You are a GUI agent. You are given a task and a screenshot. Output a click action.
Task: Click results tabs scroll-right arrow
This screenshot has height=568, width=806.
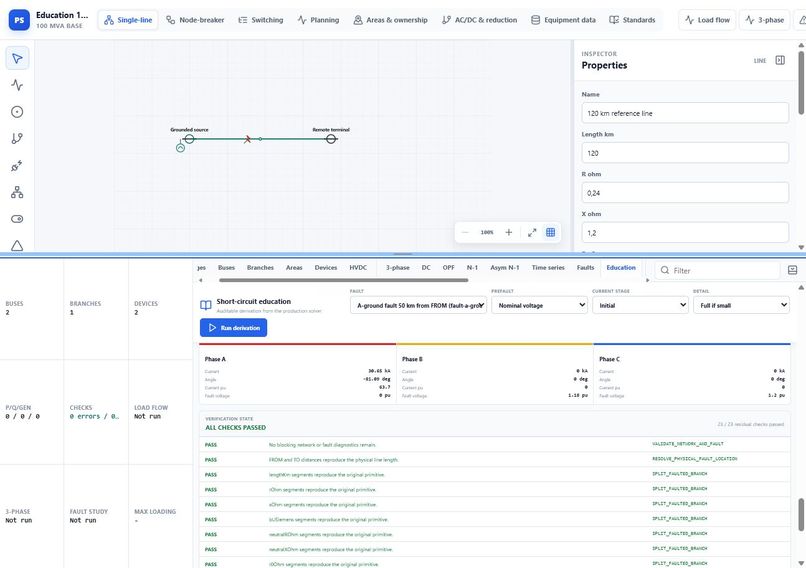tap(648, 280)
